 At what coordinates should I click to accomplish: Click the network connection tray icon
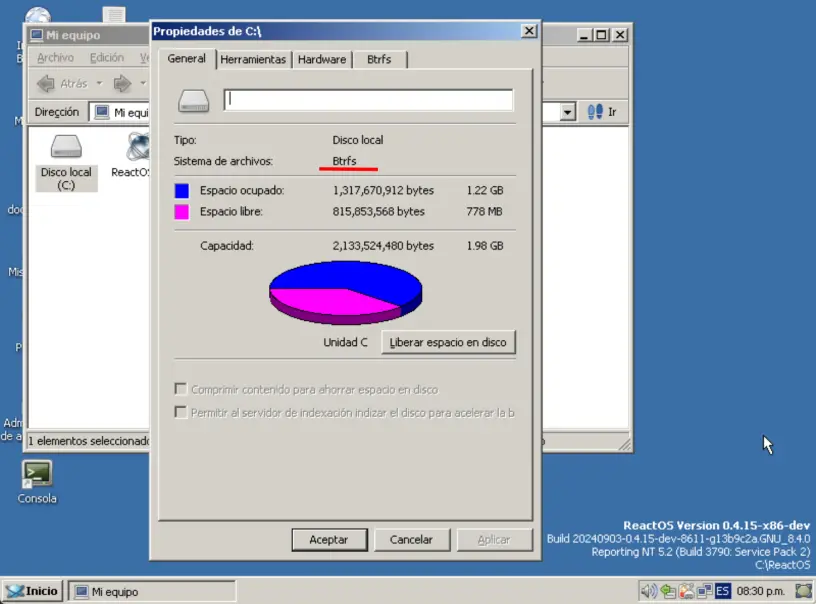(705, 591)
